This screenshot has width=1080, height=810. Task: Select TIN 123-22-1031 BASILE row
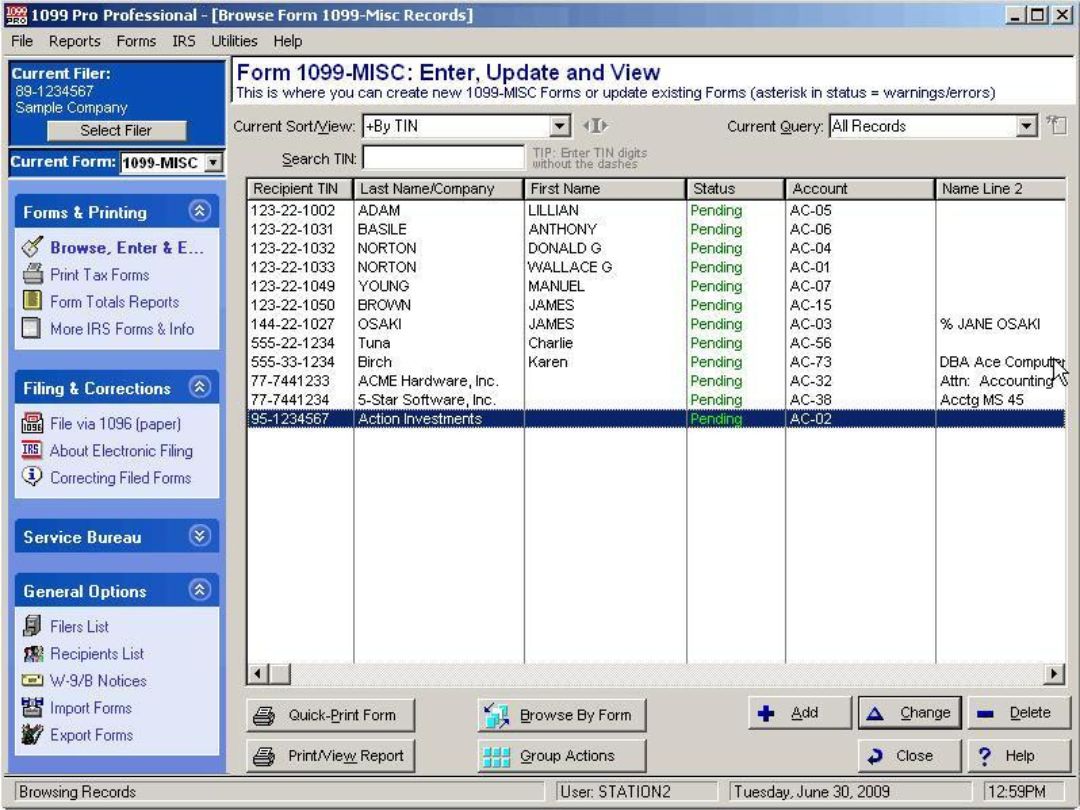click(656, 229)
